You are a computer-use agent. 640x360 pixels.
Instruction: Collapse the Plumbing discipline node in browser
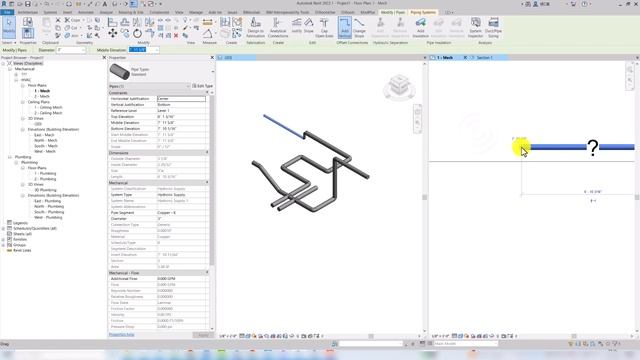10,157
